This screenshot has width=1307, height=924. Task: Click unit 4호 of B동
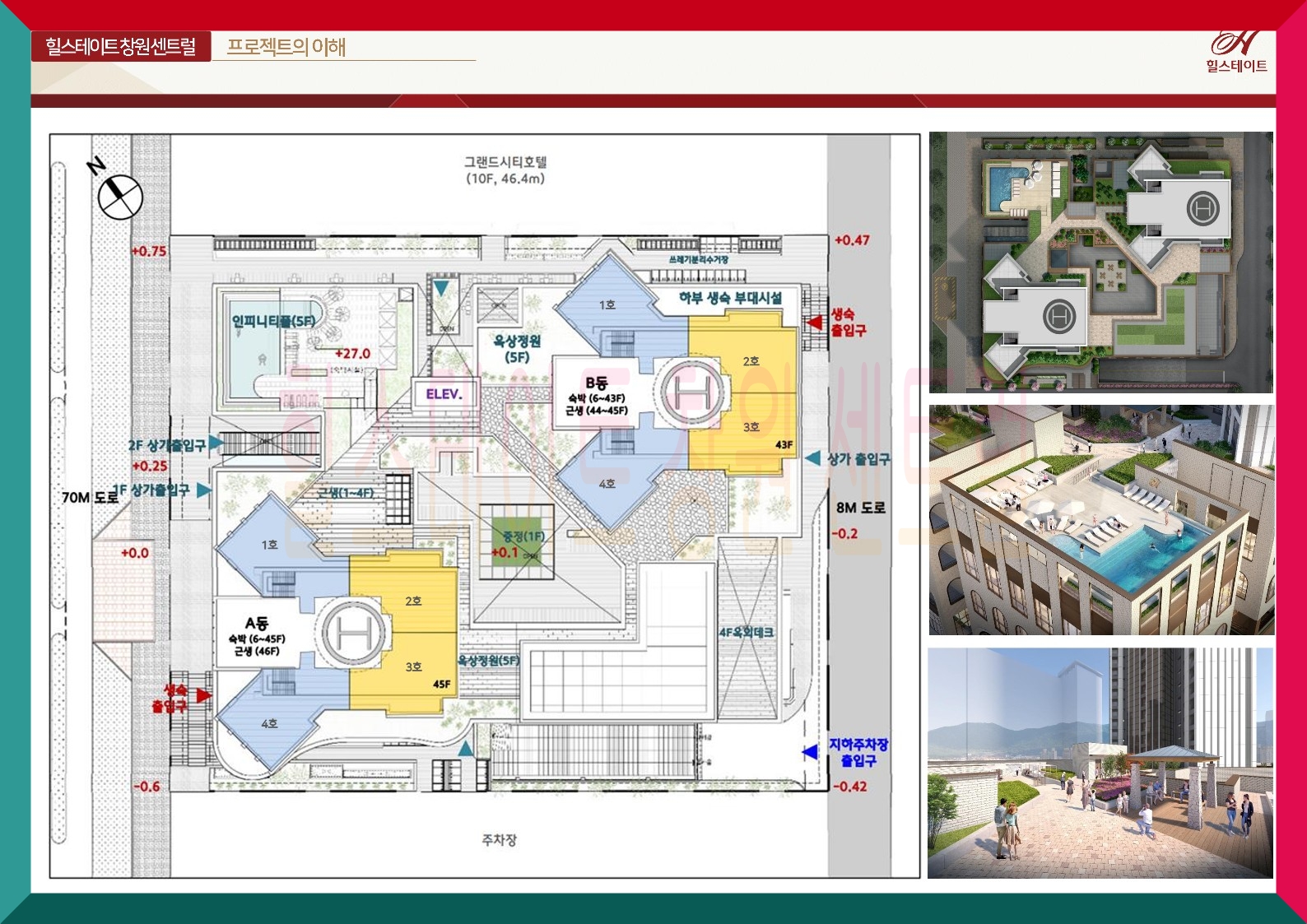pyautogui.click(x=607, y=483)
